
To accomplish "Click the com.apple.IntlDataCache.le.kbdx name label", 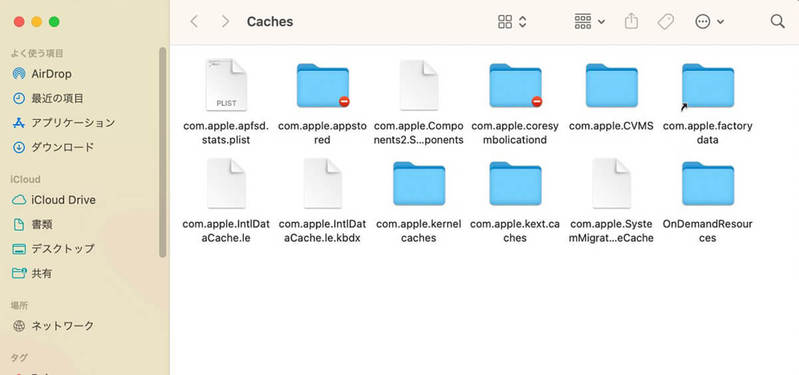I will click(322, 231).
